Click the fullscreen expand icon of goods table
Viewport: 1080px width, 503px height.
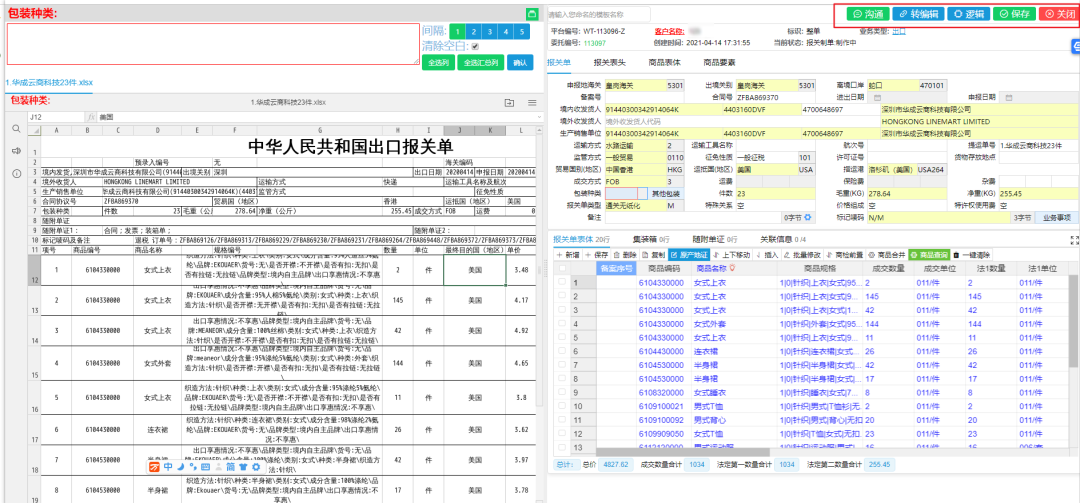[x=1074, y=240]
